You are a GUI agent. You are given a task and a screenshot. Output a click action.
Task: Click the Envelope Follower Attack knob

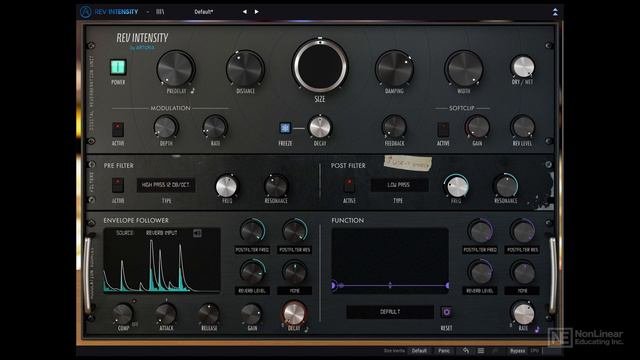(x=166, y=314)
